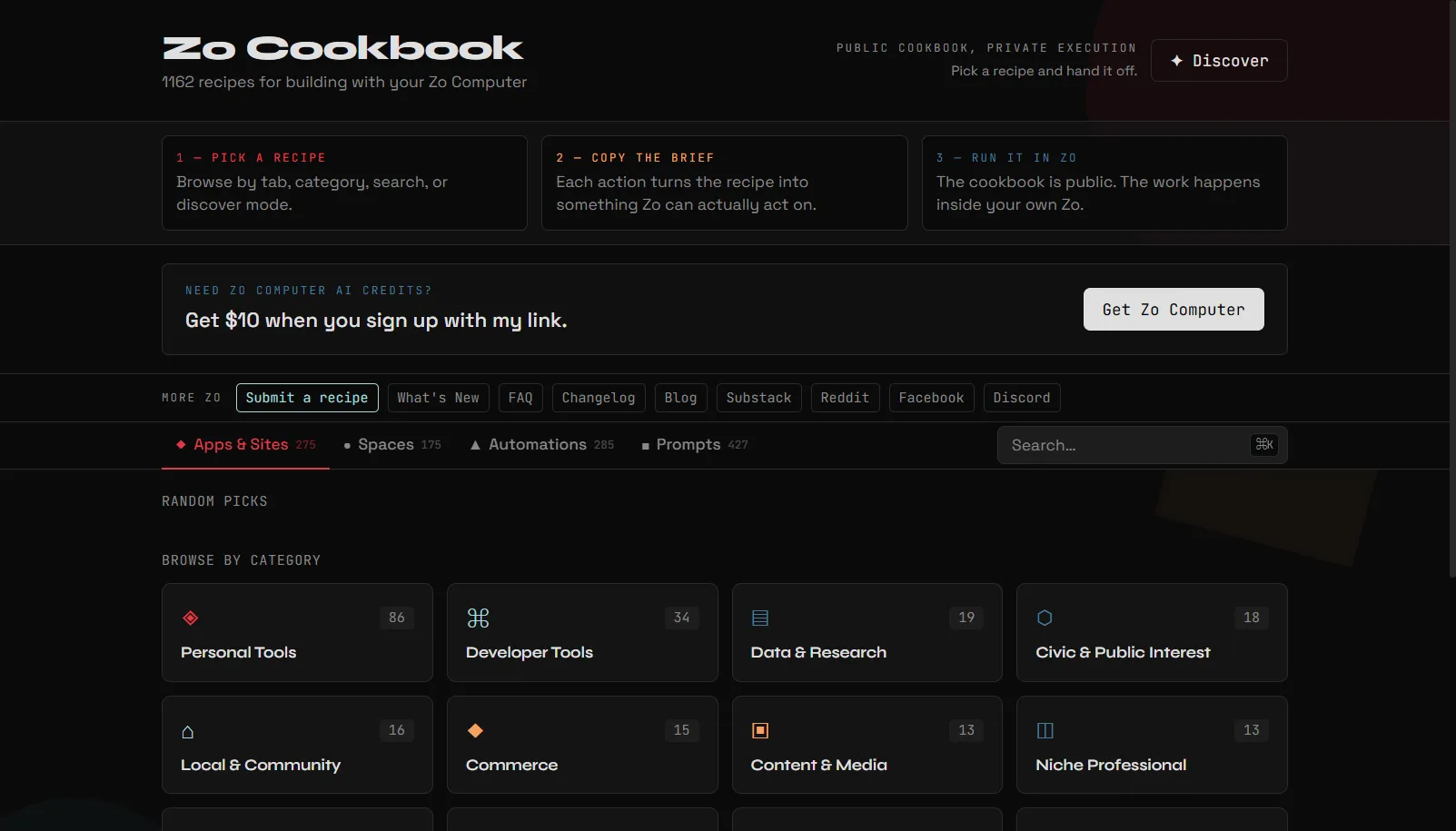Click the Submit a recipe button
1456x831 pixels.
(307, 398)
